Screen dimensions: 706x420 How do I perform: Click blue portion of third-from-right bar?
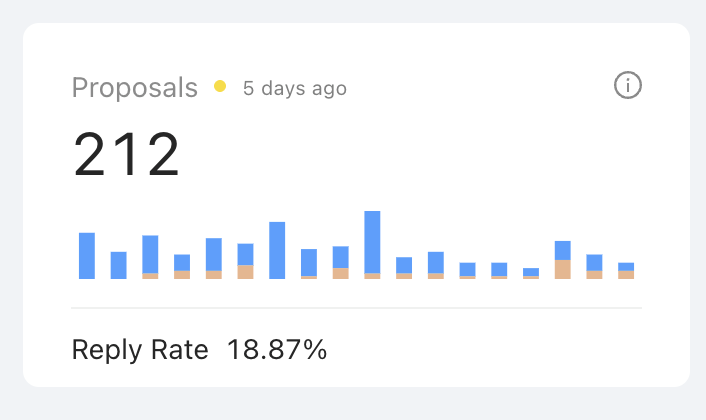pyautogui.click(x=562, y=250)
